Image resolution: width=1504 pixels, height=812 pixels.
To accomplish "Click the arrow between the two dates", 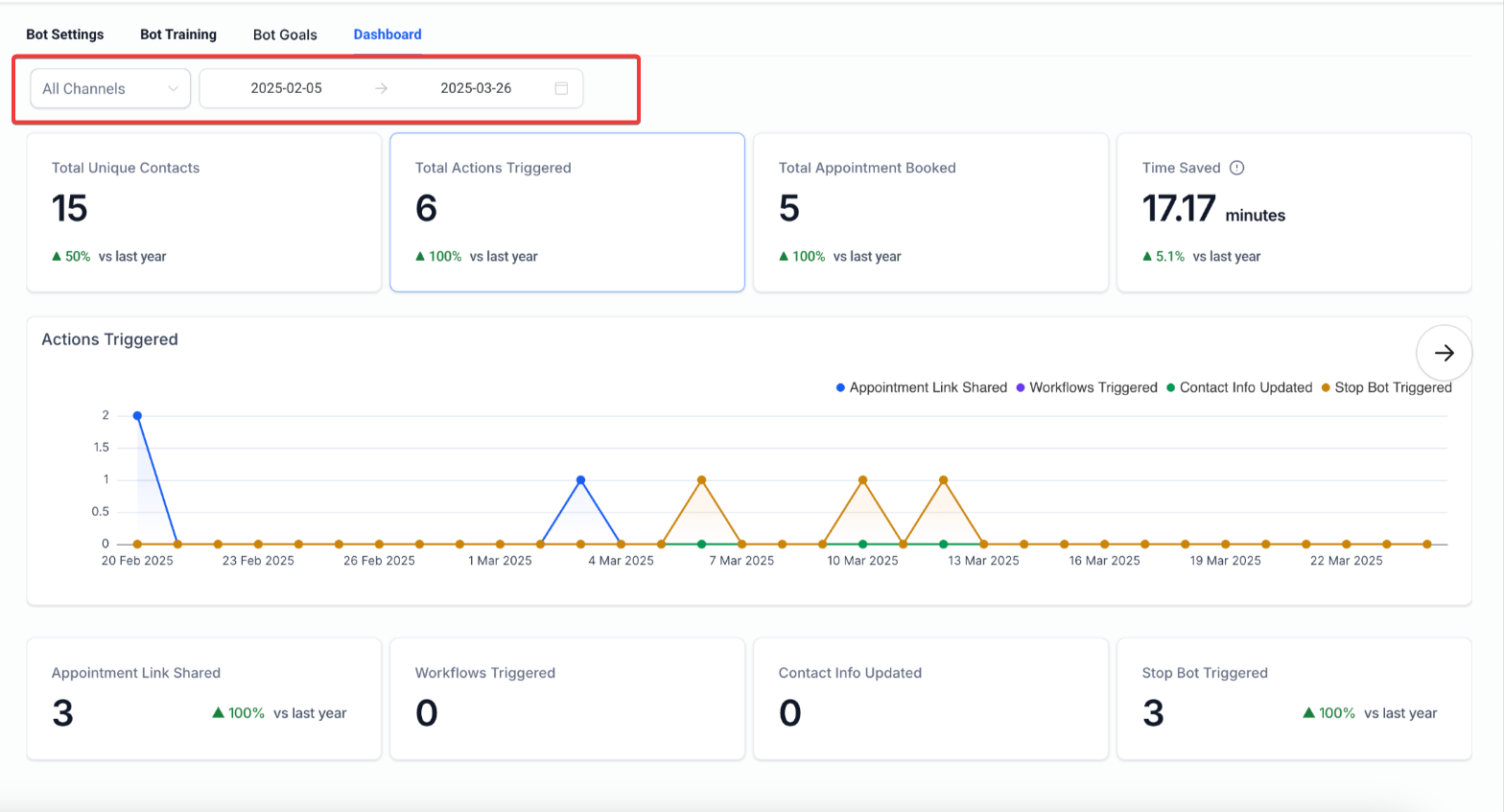I will click(x=381, y=88).
